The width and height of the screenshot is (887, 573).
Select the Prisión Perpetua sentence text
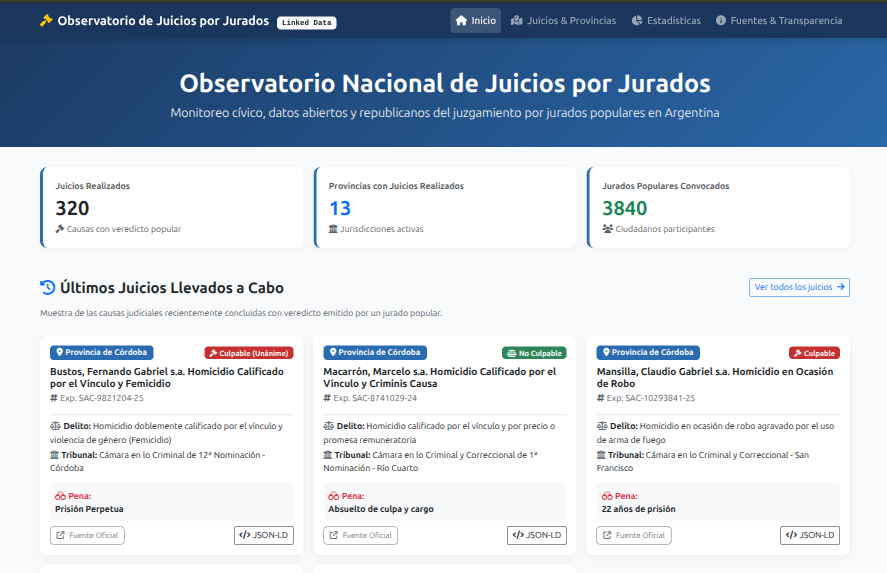(89, 509)
